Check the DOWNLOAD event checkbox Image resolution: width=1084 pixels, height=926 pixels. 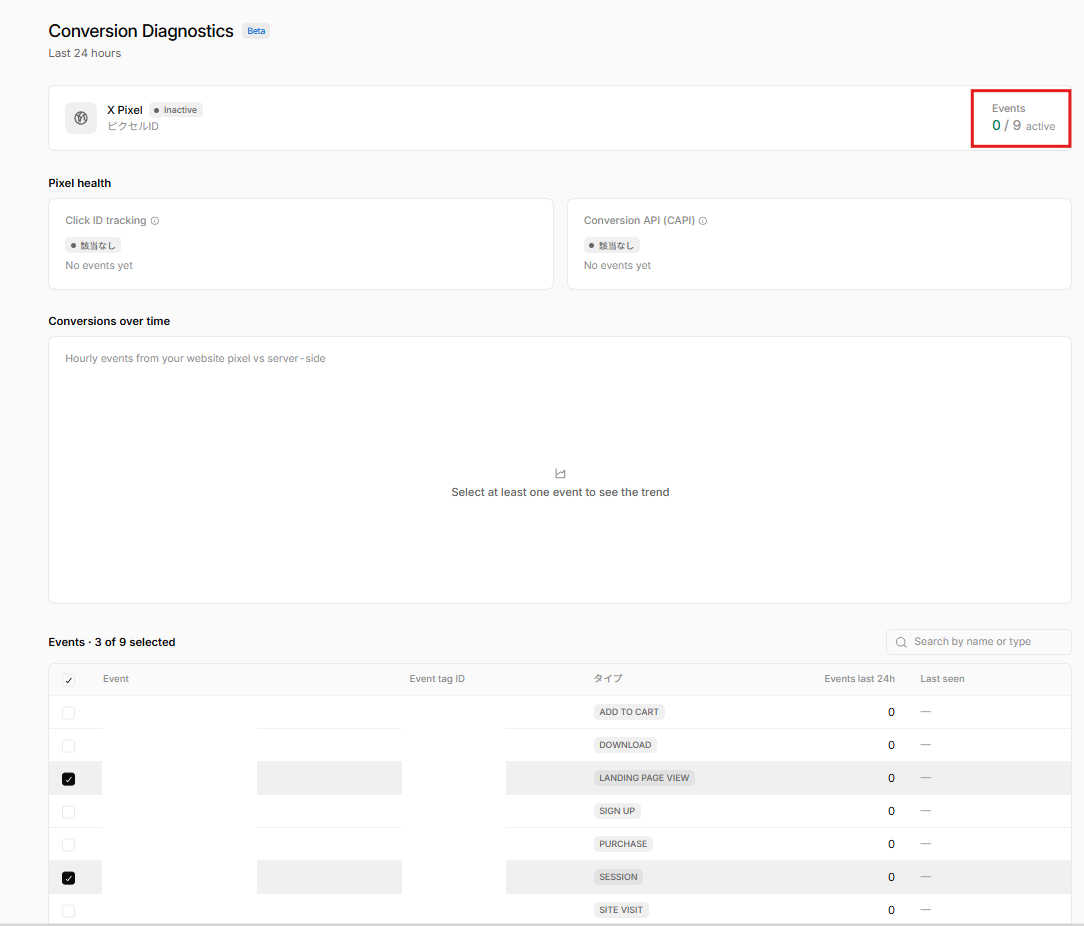(x=68, y=746)
